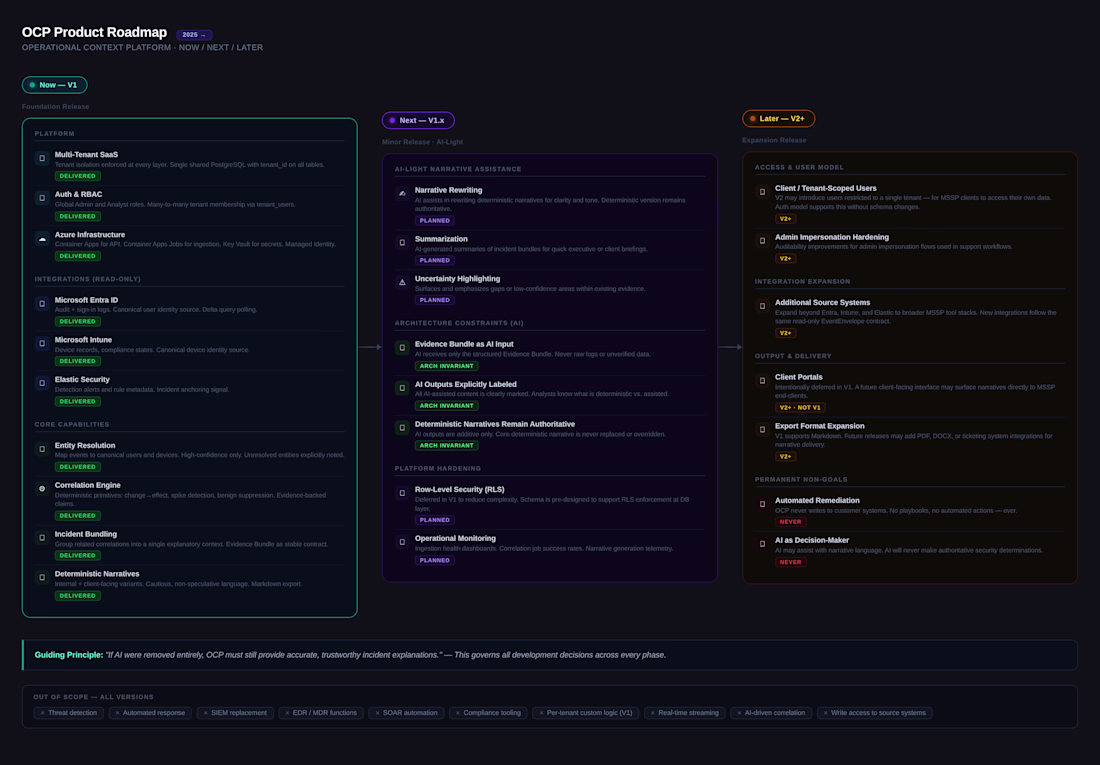This screenshot has width=1100, height=765.
Task: Click the OCP Product Roadmap title
Action: point(94,32)
